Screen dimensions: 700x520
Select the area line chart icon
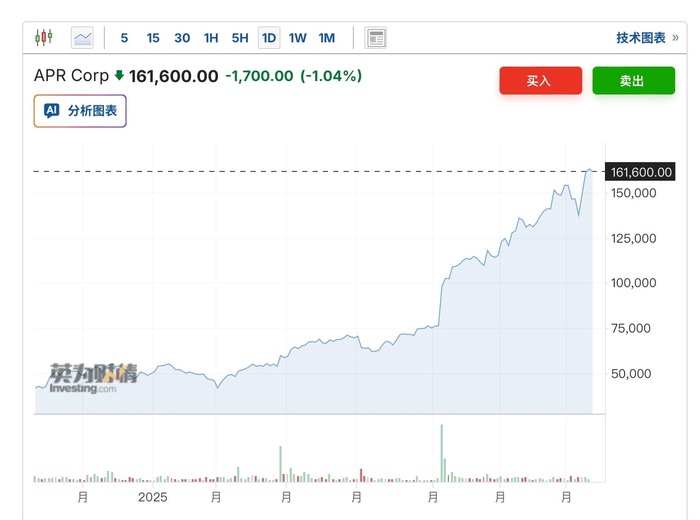coord(82,38)
